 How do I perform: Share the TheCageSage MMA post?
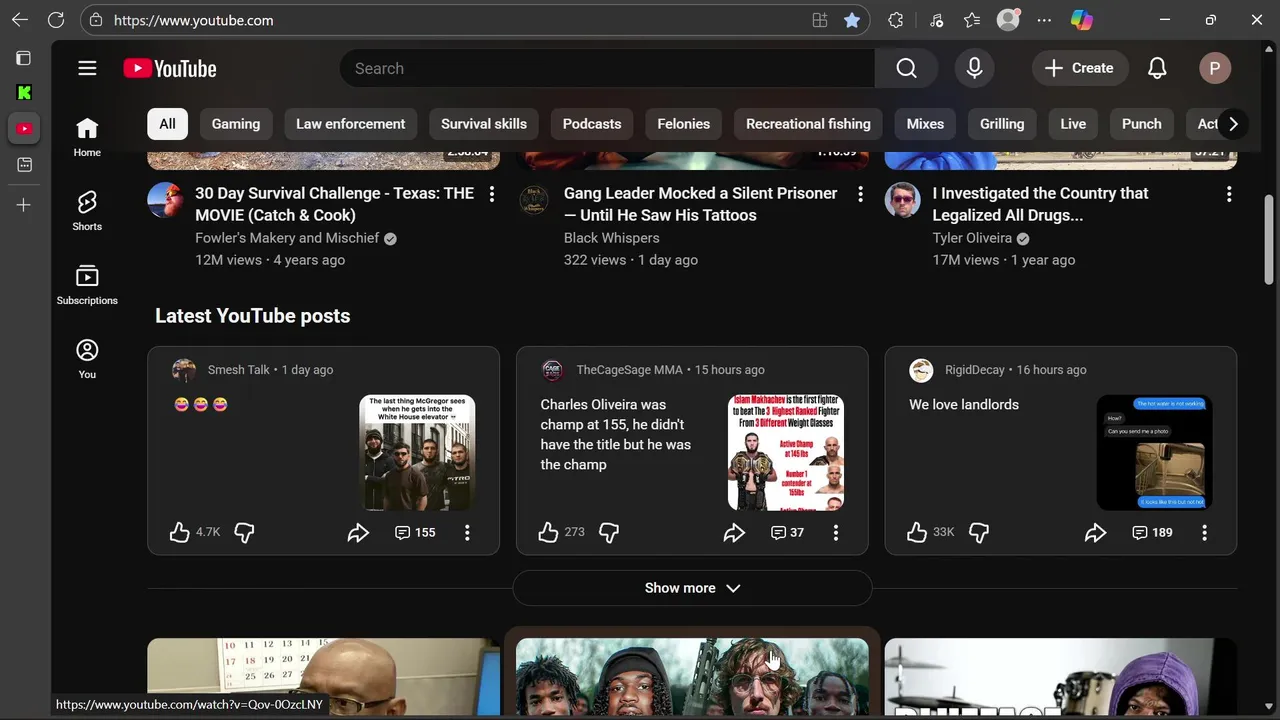coord(734,533)
